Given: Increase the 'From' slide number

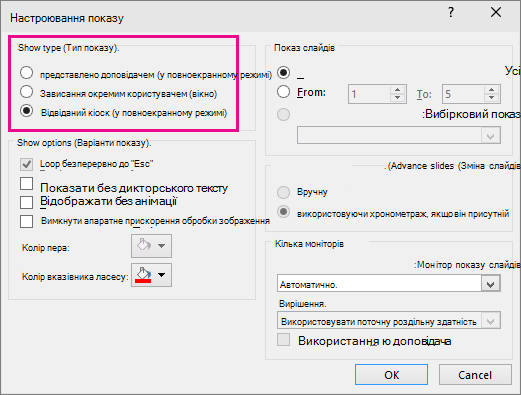Looking at the screenshot, I should (x=397, y=90).
